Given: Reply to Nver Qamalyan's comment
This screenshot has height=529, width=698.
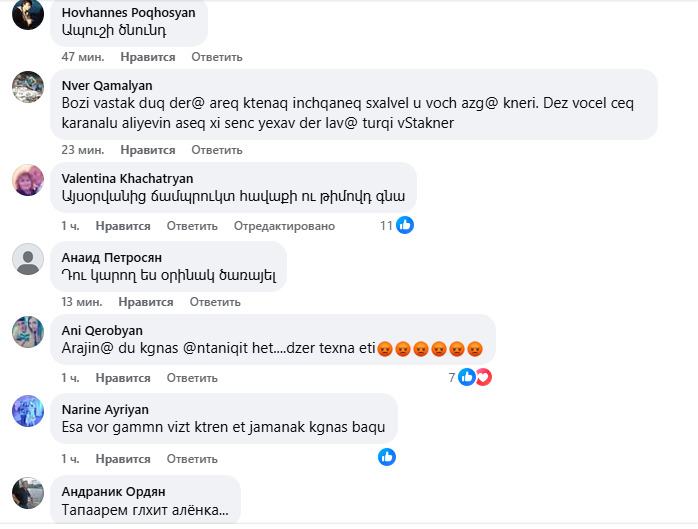Looking at the screenshot, I should click(210, 150).
